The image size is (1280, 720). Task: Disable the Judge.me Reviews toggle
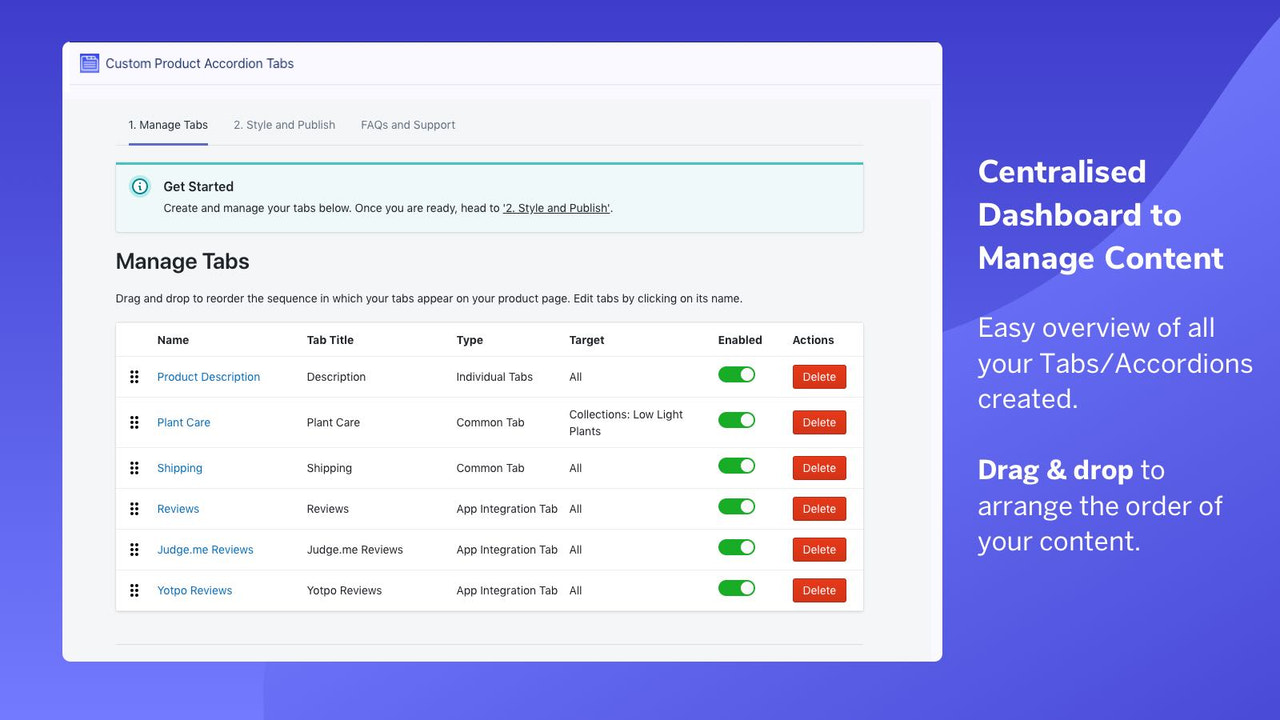737,548
